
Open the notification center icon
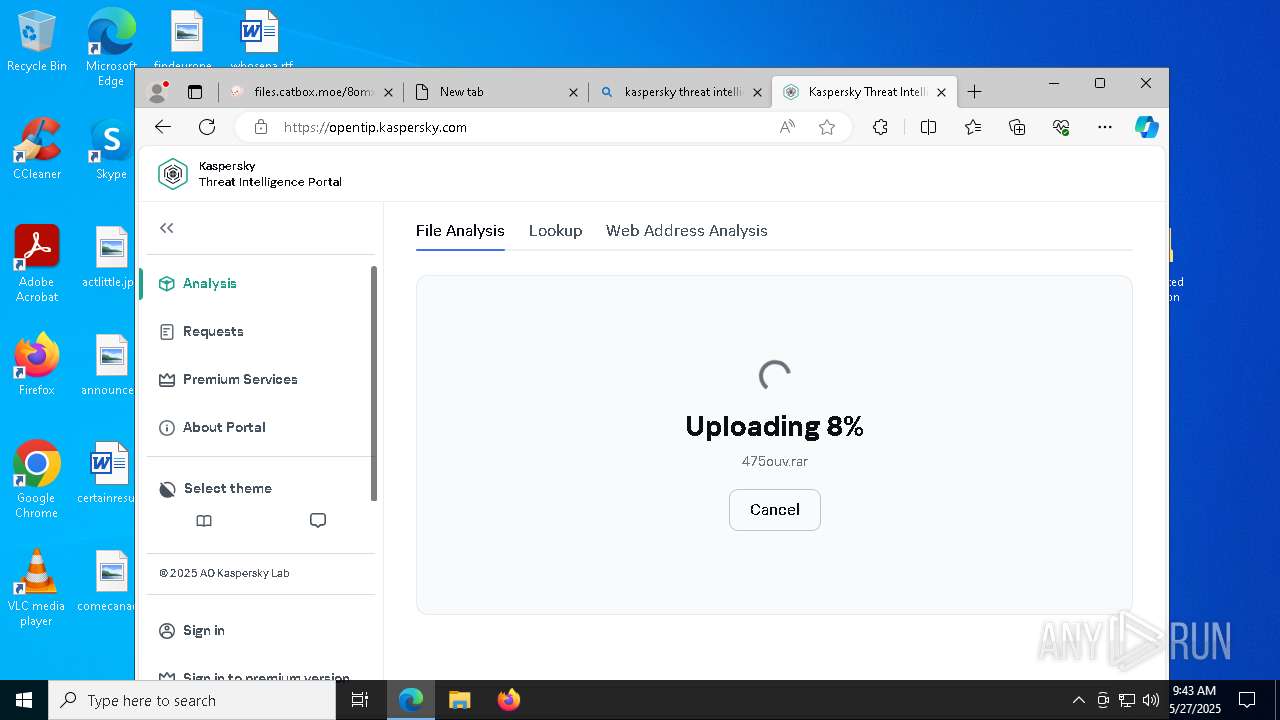pyautogui.click(x=1247, y=700)
